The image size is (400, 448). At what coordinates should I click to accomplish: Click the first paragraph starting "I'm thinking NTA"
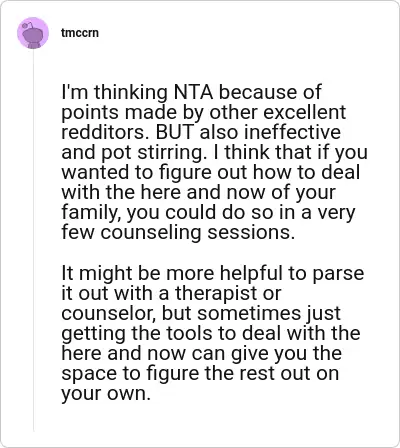click(214, 162)
